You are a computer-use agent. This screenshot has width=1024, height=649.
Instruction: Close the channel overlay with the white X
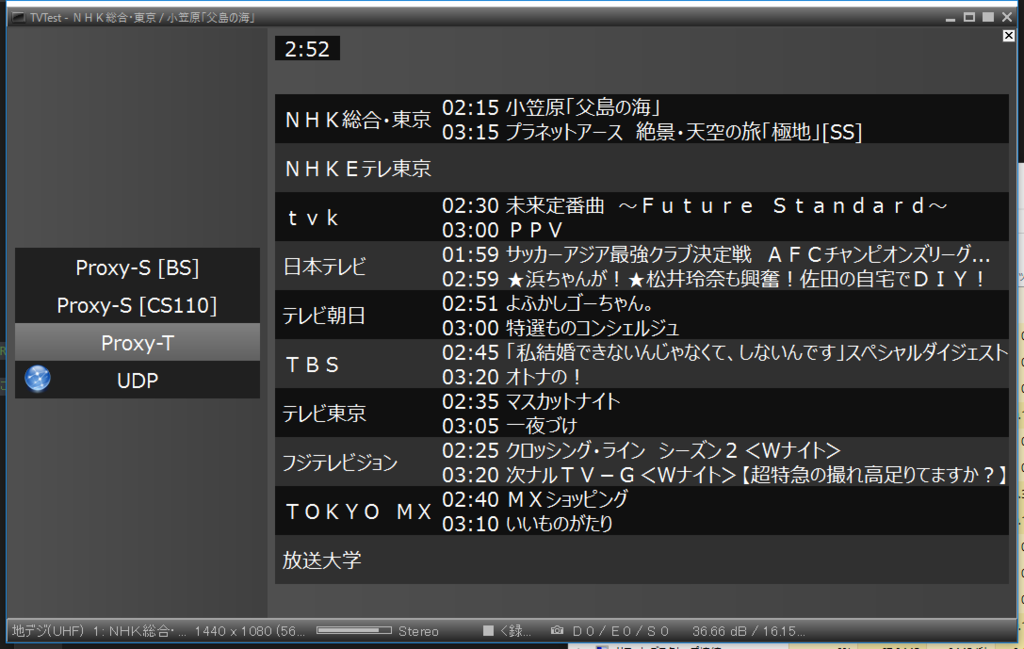click(x=1008, y=36)
